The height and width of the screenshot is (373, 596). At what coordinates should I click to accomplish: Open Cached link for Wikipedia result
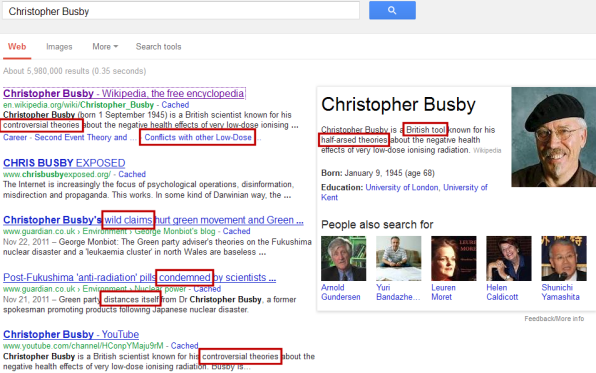click(175, 105)
